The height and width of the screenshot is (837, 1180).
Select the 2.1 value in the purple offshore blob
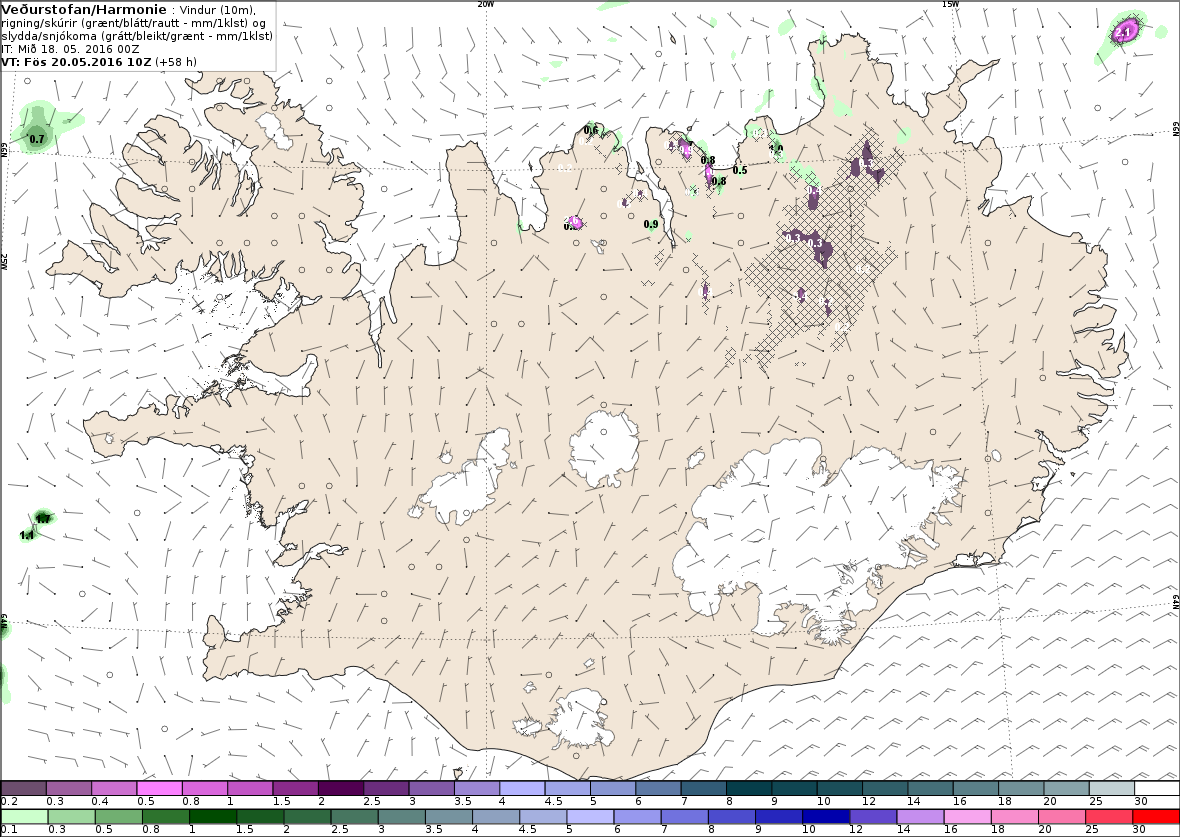1124,32
